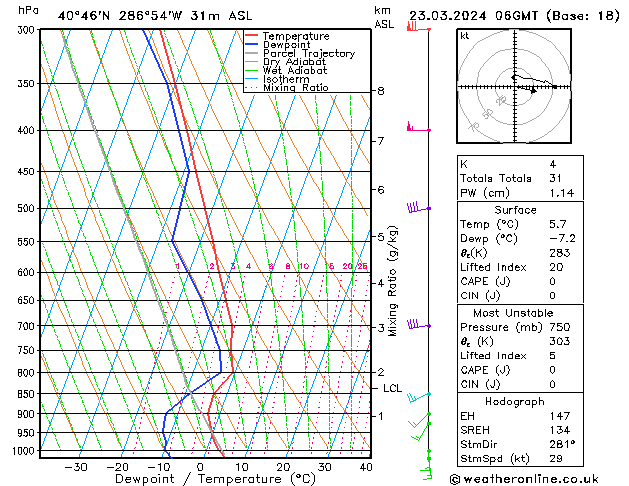Click the Dewpoint legend entry
Viewport: 629px width, 486px height.
[x=278, y=45]
